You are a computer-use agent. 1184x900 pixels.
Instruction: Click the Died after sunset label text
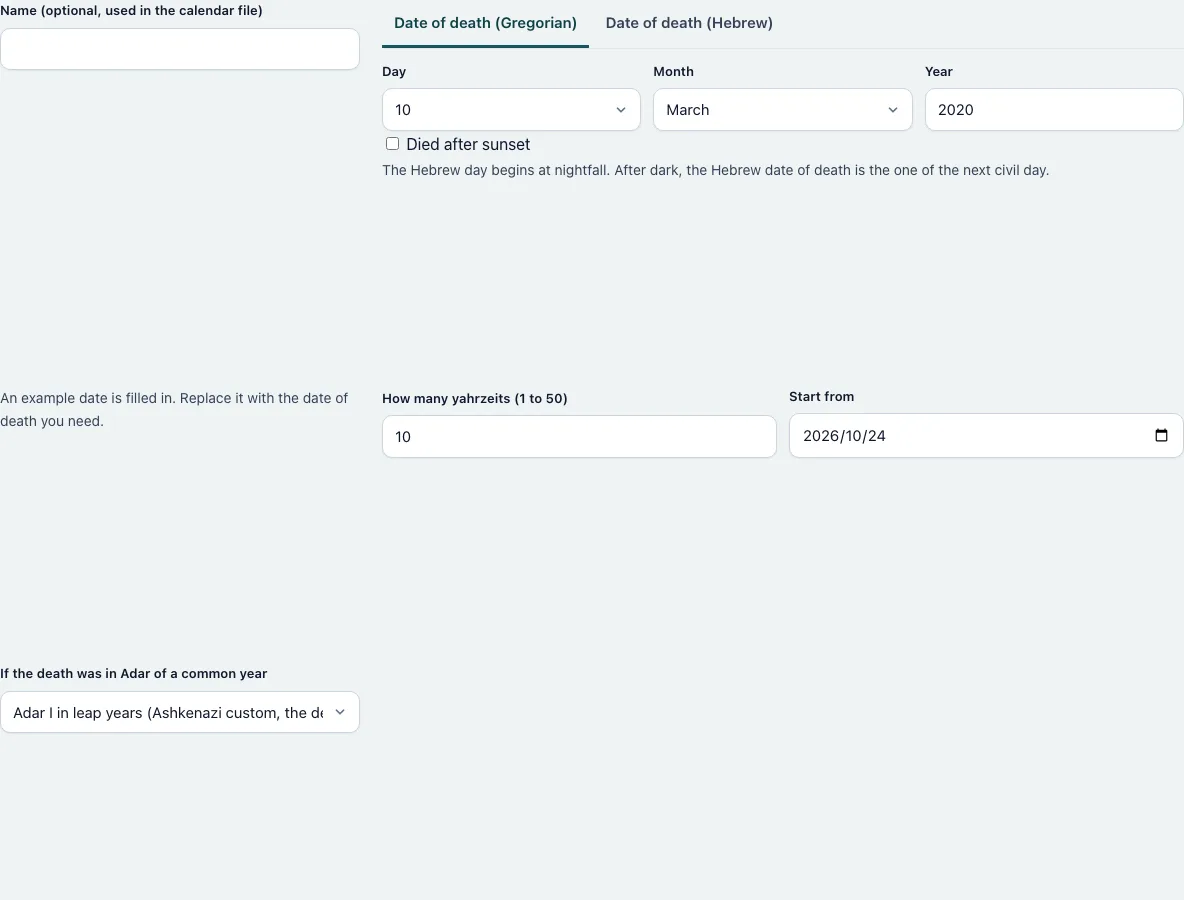point(468,144)
